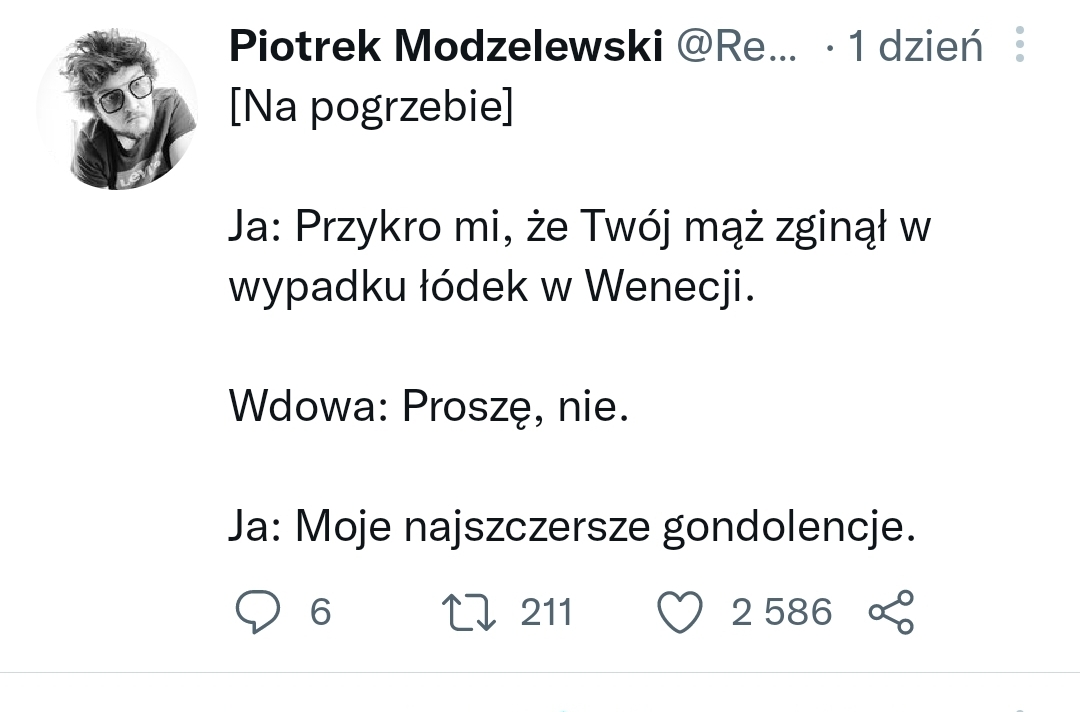Click the "[Na pogrzebie]" line
This screenshot has height=712, width=1080.
(371, 105)
